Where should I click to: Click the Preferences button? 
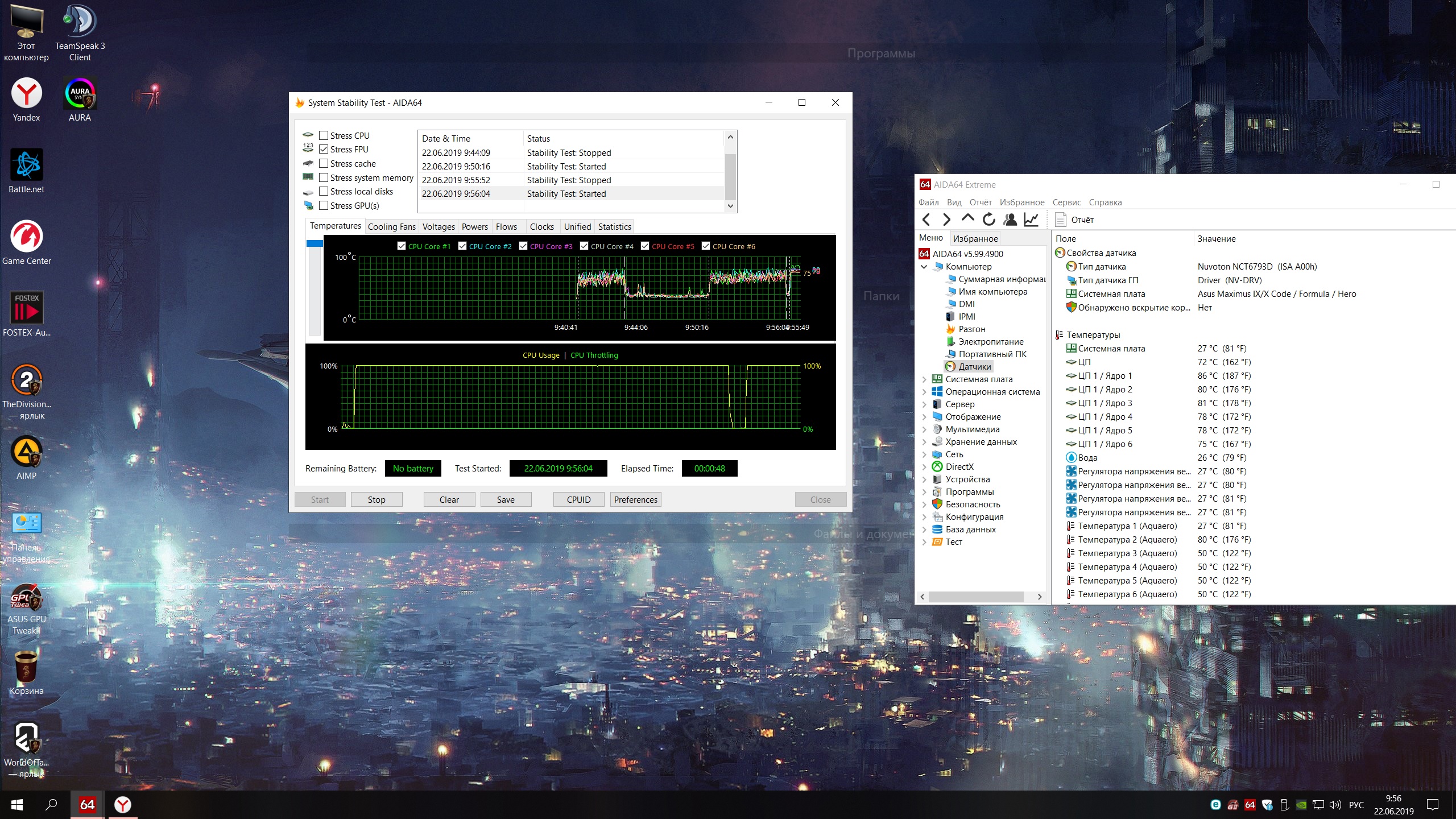pyautogui.click(x=635, y=499)
